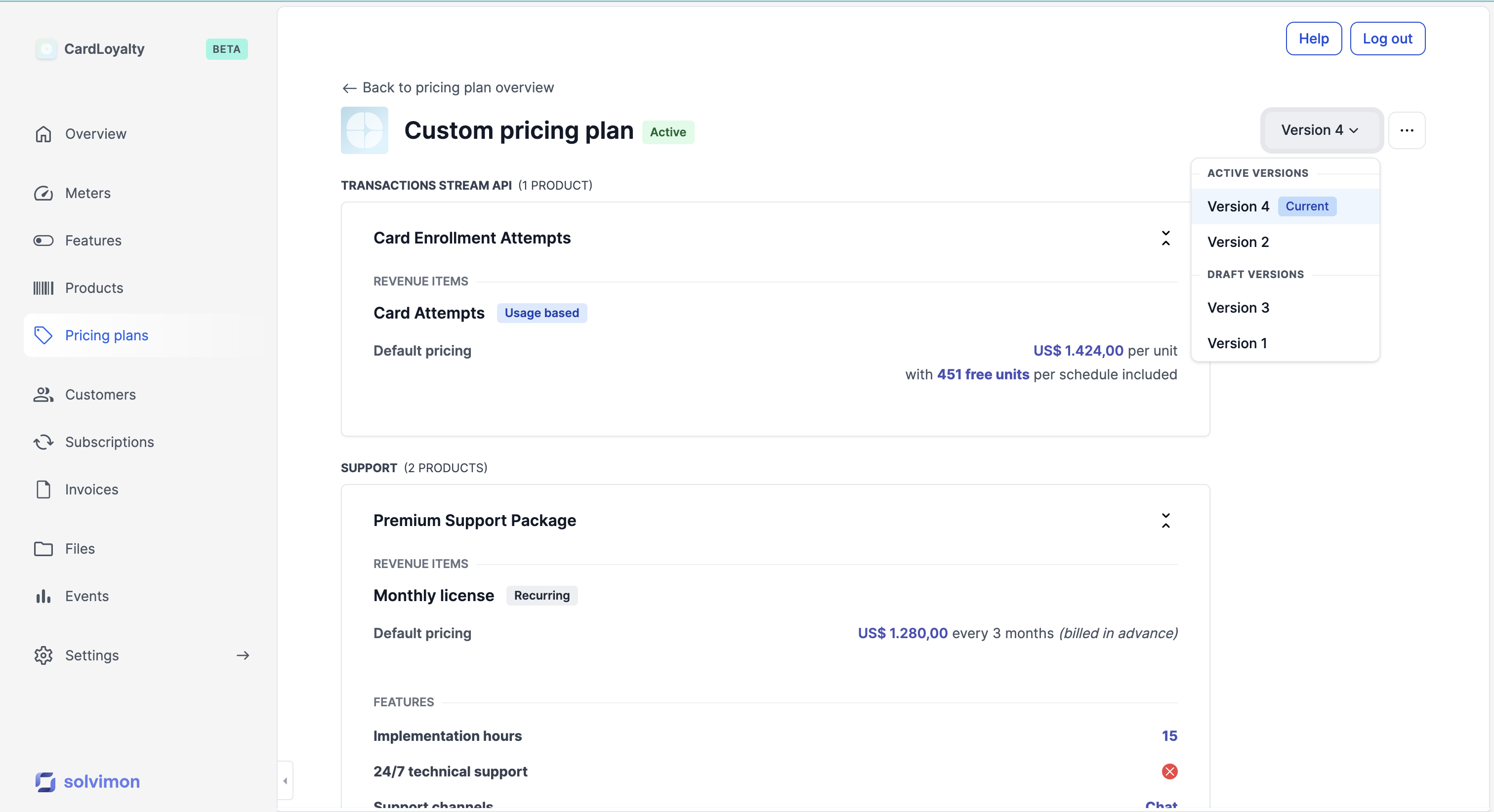Screen dimensions: 1494x812
Task: Collapse the Card Enrollment Attempts section
Action: (1165, 238)
